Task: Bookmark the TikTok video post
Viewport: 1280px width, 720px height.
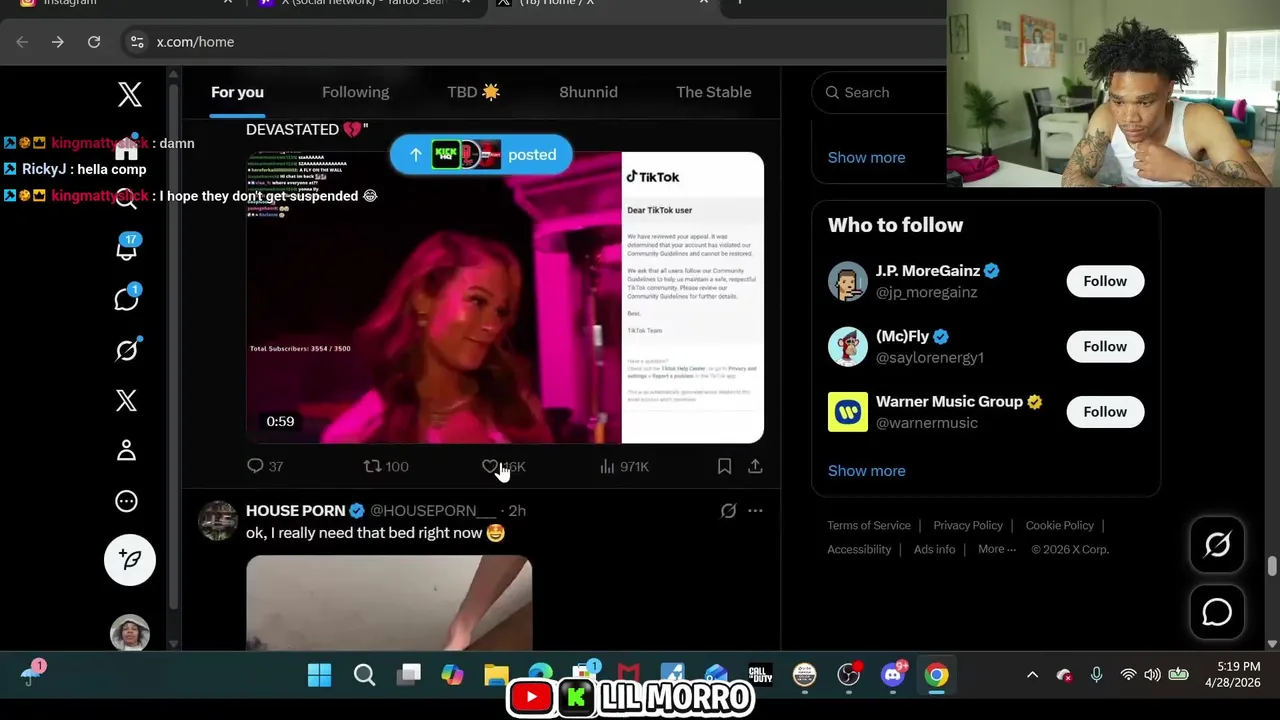Action: pos(724,466)
